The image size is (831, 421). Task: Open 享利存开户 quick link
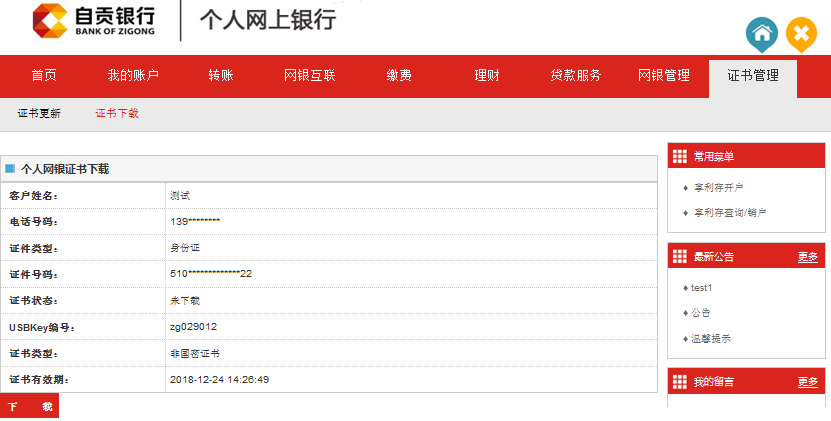coord(718,187)
